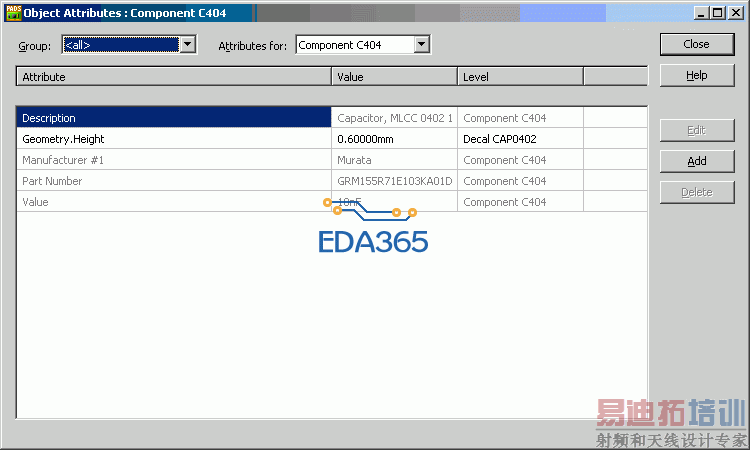The height and width of the screenshot is (450, 750).
Task: Click the PADS application icon in title bar
Action: (13, 13)
